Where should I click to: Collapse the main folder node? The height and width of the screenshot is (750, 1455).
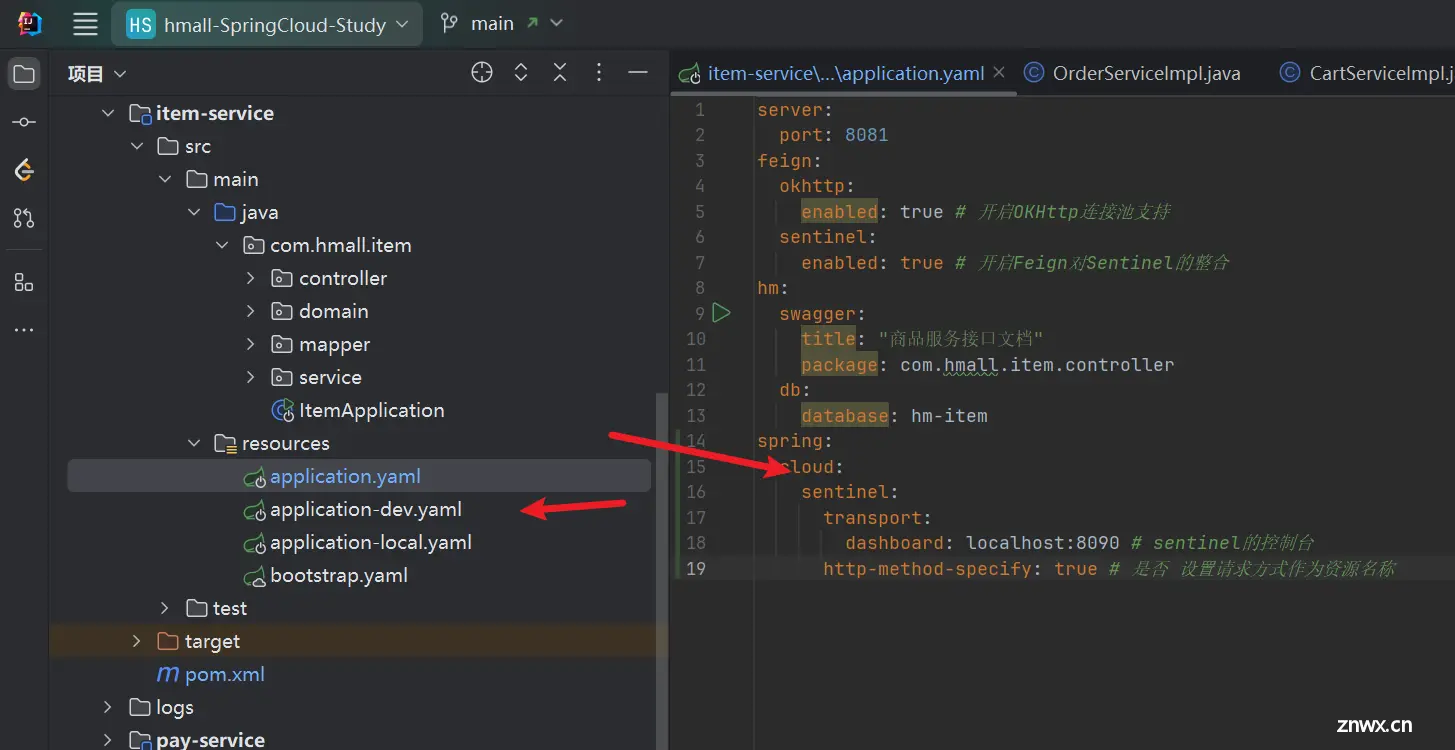click(164, 180)
